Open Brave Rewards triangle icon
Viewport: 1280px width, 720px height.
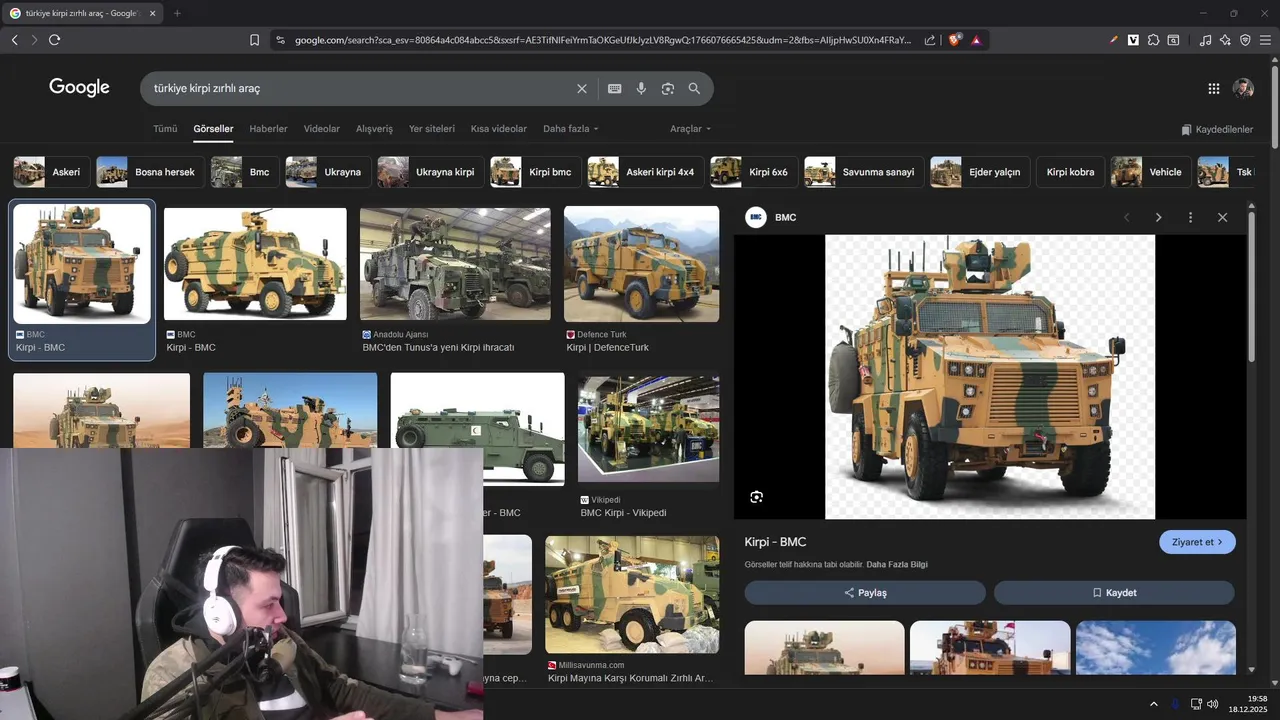976,40
